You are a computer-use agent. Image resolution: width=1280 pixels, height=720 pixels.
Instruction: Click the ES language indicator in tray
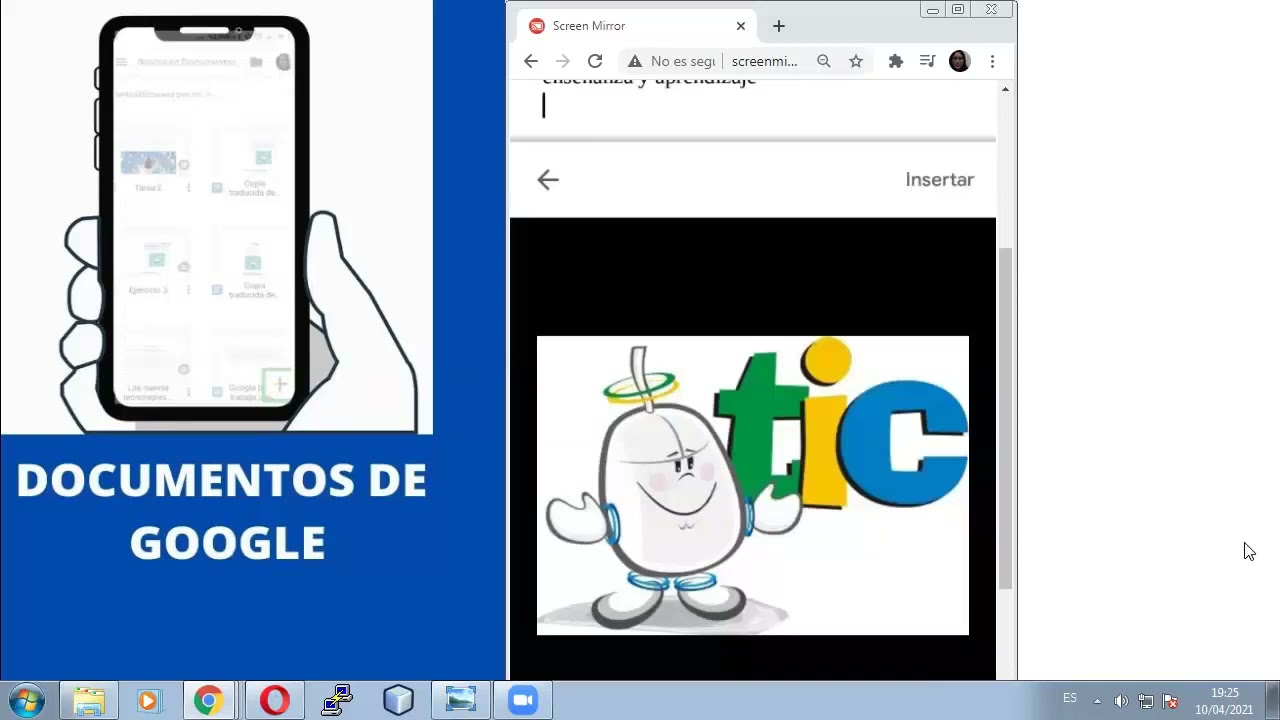[1070, 698]
